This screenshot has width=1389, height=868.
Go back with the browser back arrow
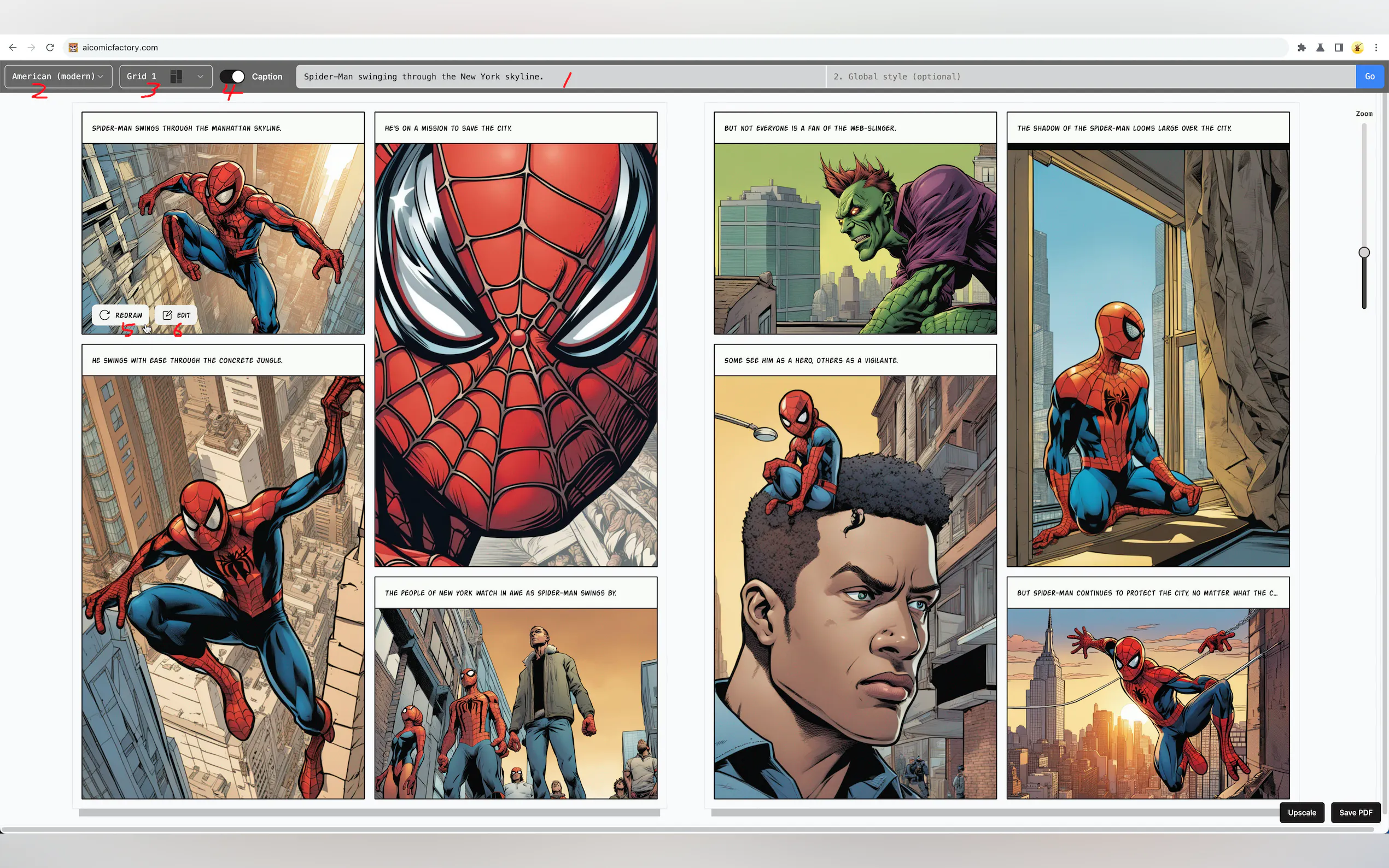click(13, 48)
